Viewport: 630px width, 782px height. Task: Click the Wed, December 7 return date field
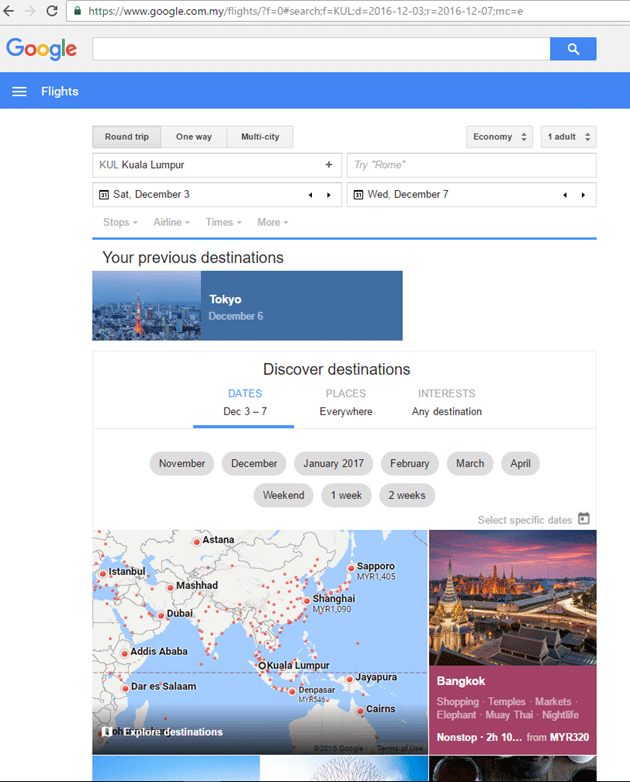tap(471, 195)
